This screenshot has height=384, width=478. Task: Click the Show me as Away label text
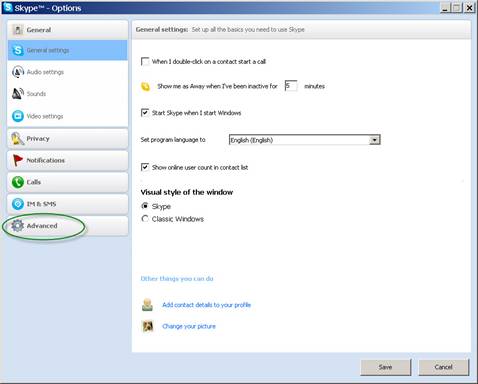217,86
